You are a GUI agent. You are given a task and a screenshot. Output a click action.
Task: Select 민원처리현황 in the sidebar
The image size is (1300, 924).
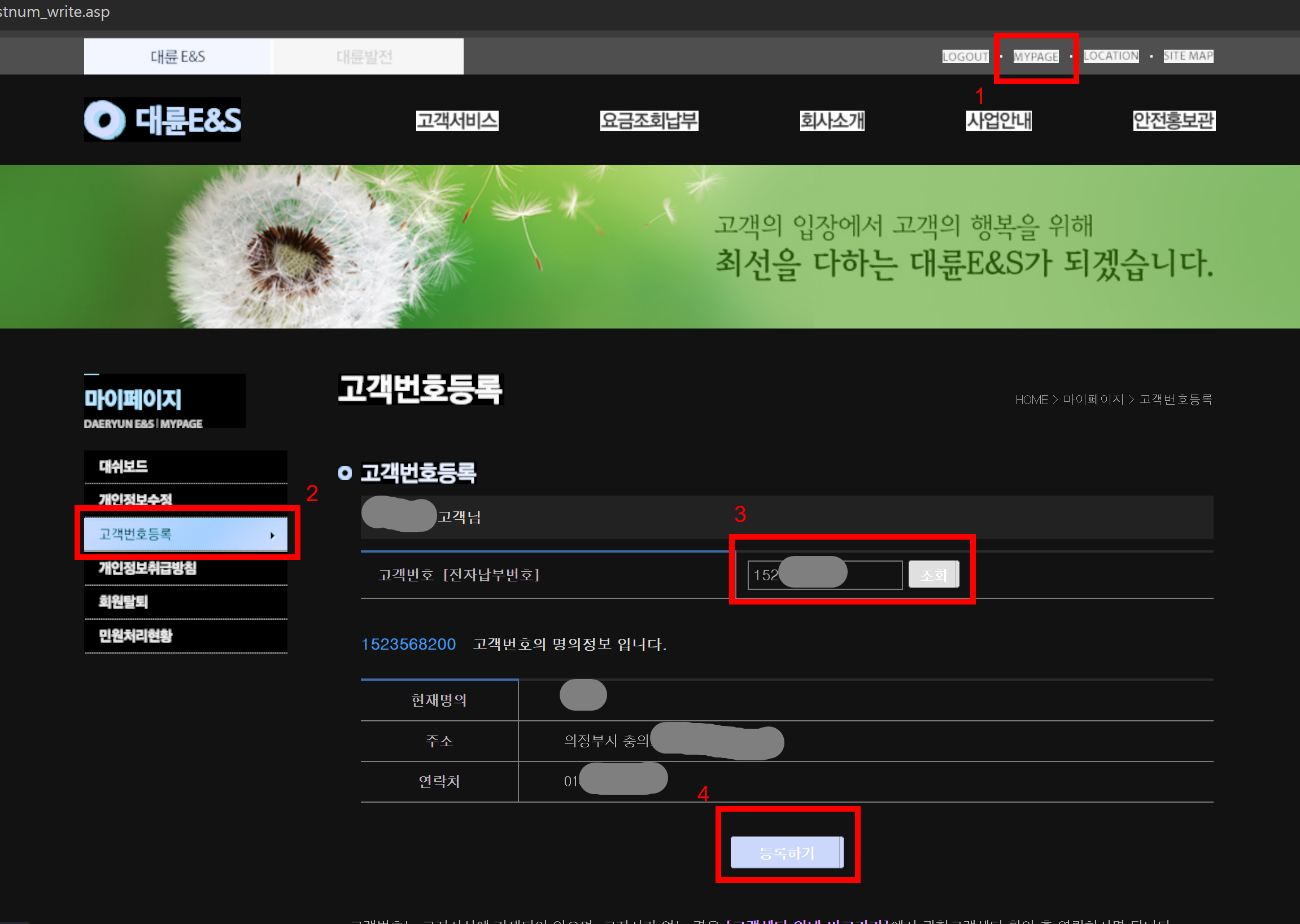point(136,636)
